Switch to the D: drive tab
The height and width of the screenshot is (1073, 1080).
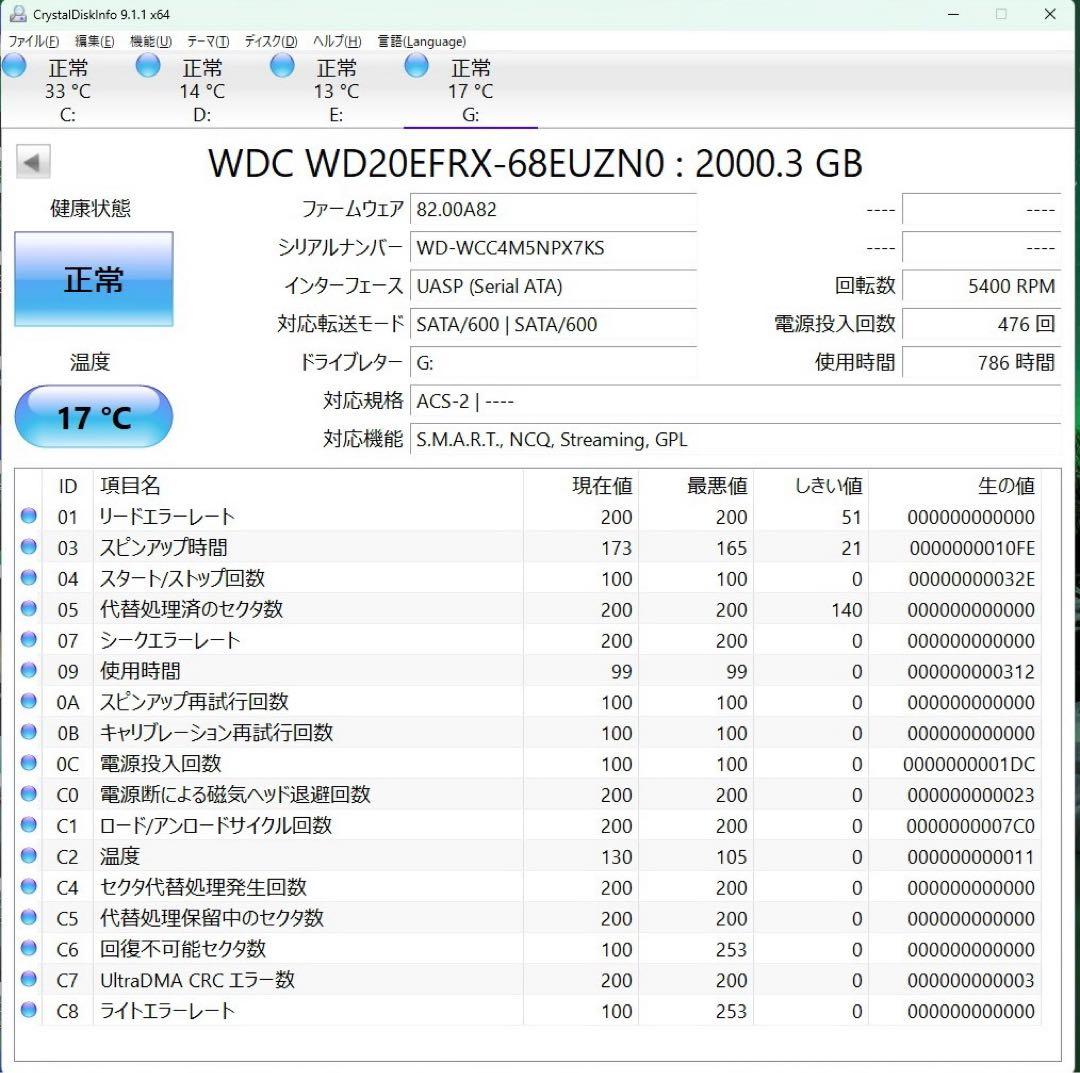[x=200, y=88]
